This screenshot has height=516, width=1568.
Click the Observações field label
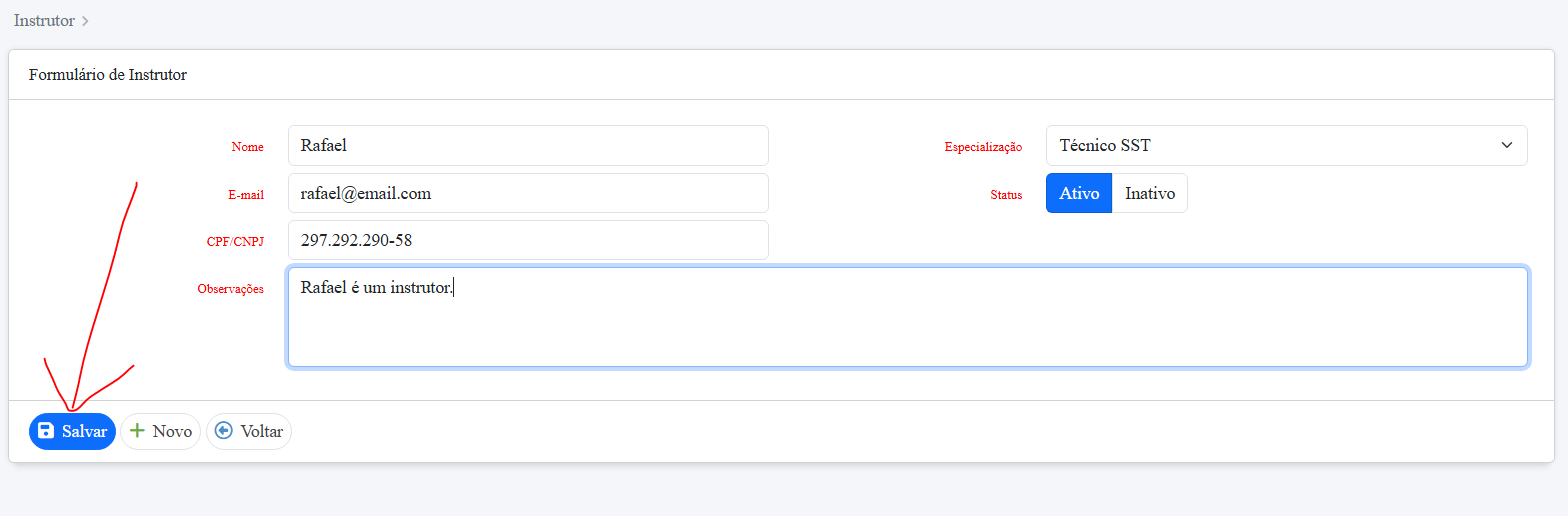coord(230,289)
